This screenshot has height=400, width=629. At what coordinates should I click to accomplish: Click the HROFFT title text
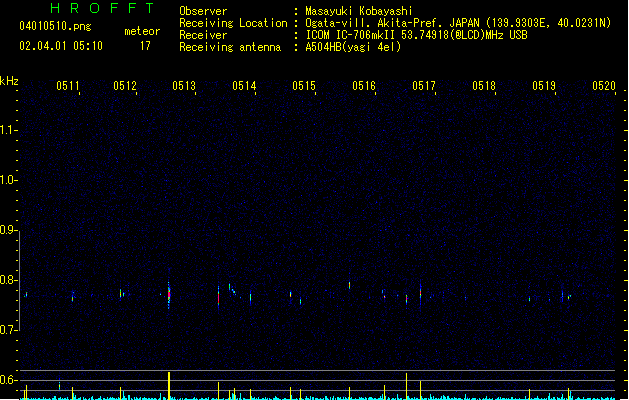click(102, 8)
